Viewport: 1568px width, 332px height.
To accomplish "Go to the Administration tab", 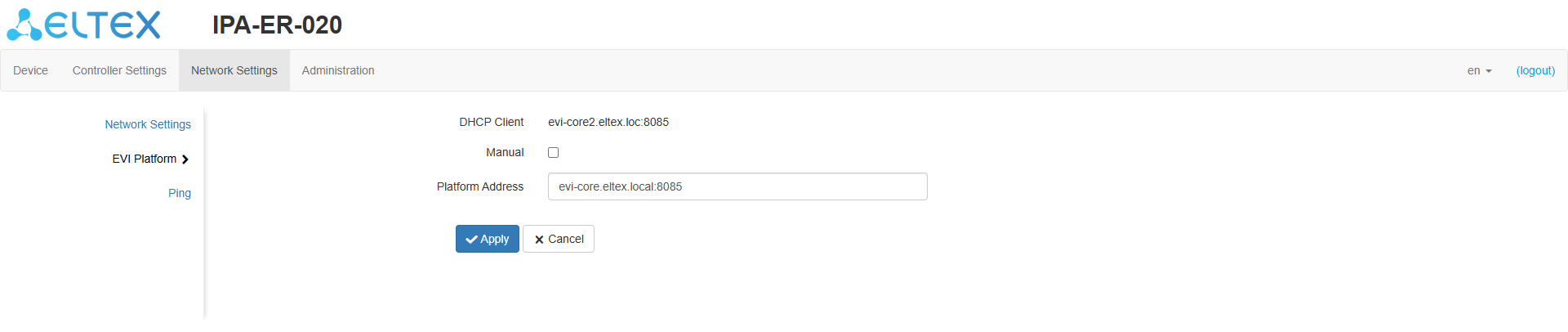I will (x=338, y=71).
